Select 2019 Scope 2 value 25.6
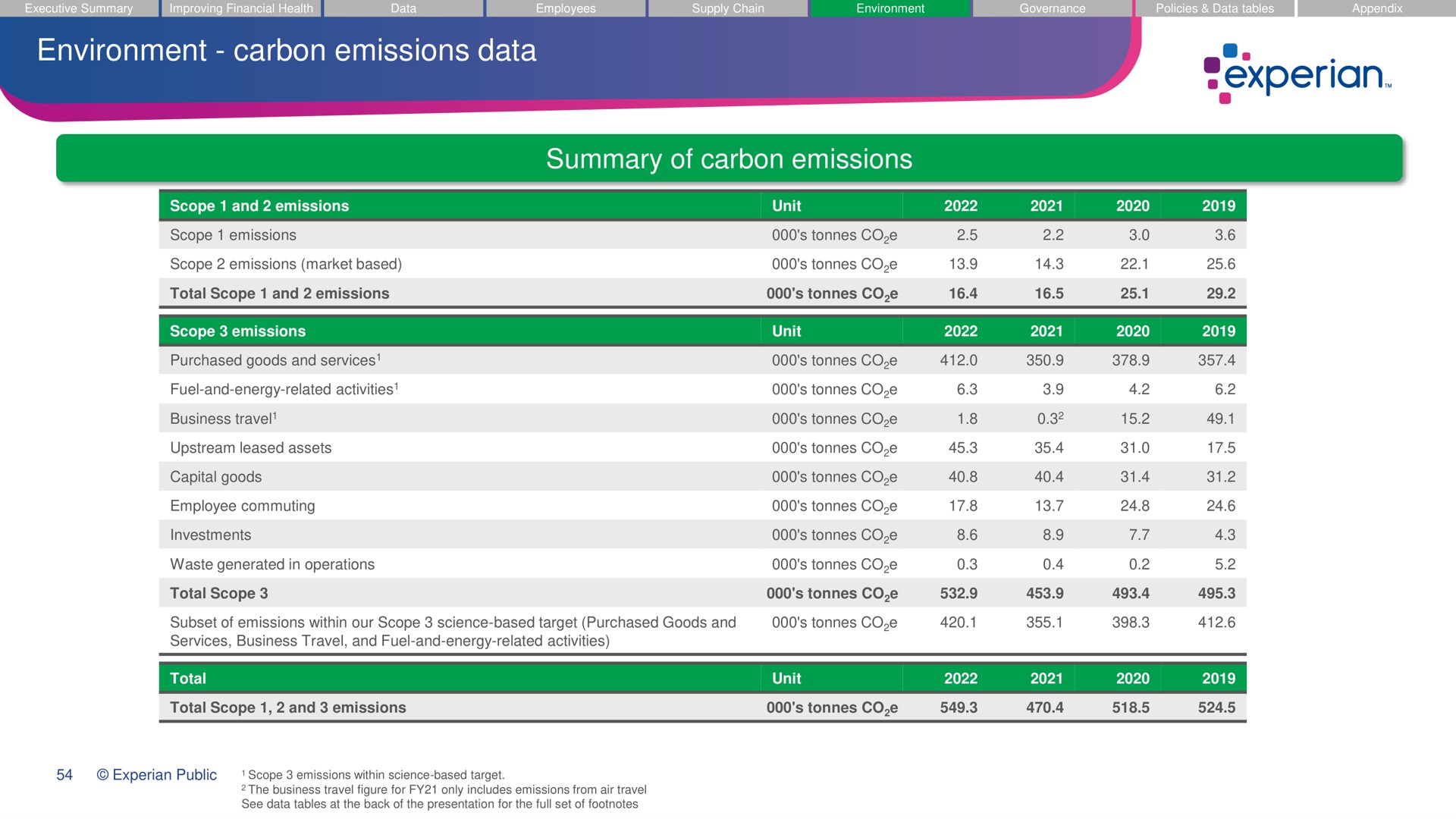Viewport: 1456px width, 819px height. click(1221, 264)
